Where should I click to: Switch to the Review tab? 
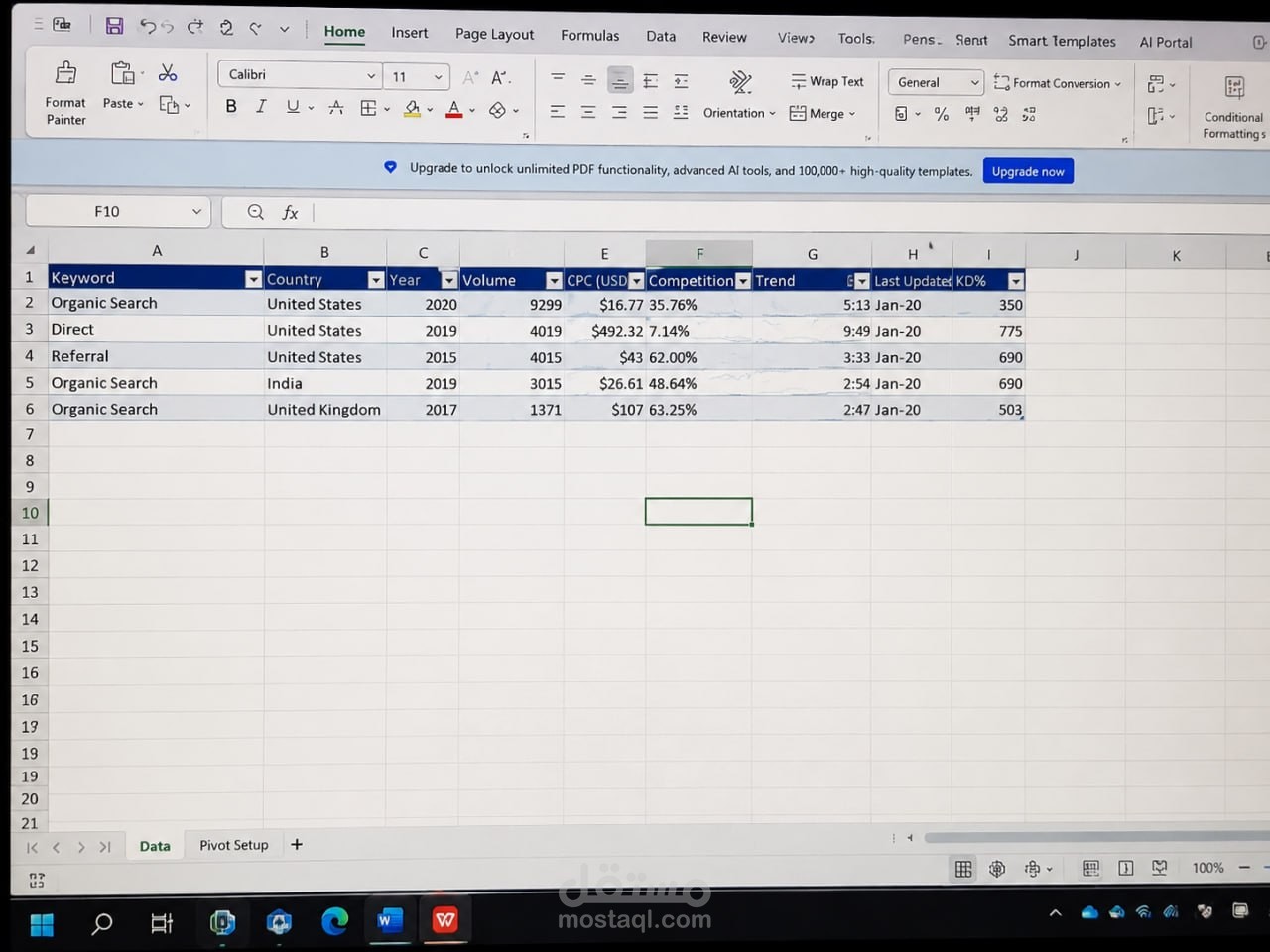724,37
